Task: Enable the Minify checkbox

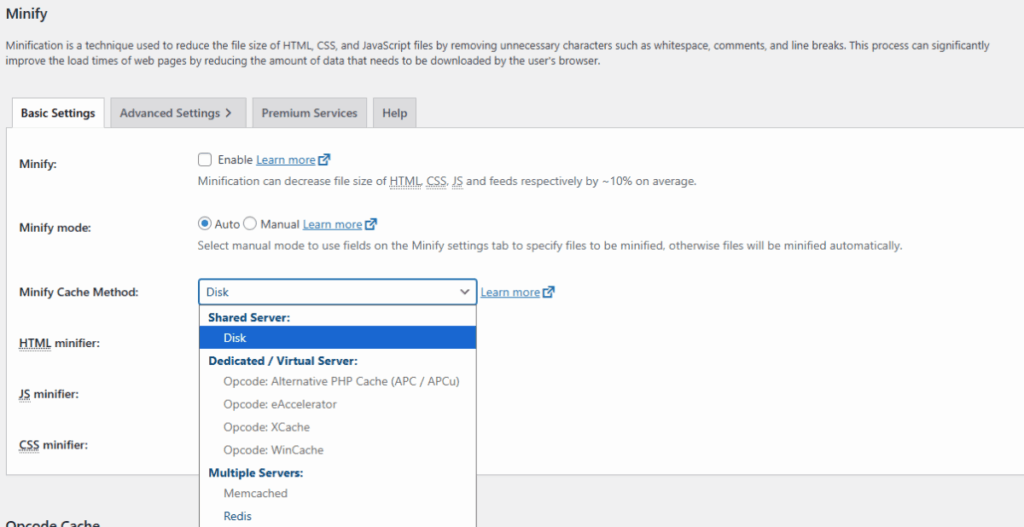Action: tap(205, 160)
